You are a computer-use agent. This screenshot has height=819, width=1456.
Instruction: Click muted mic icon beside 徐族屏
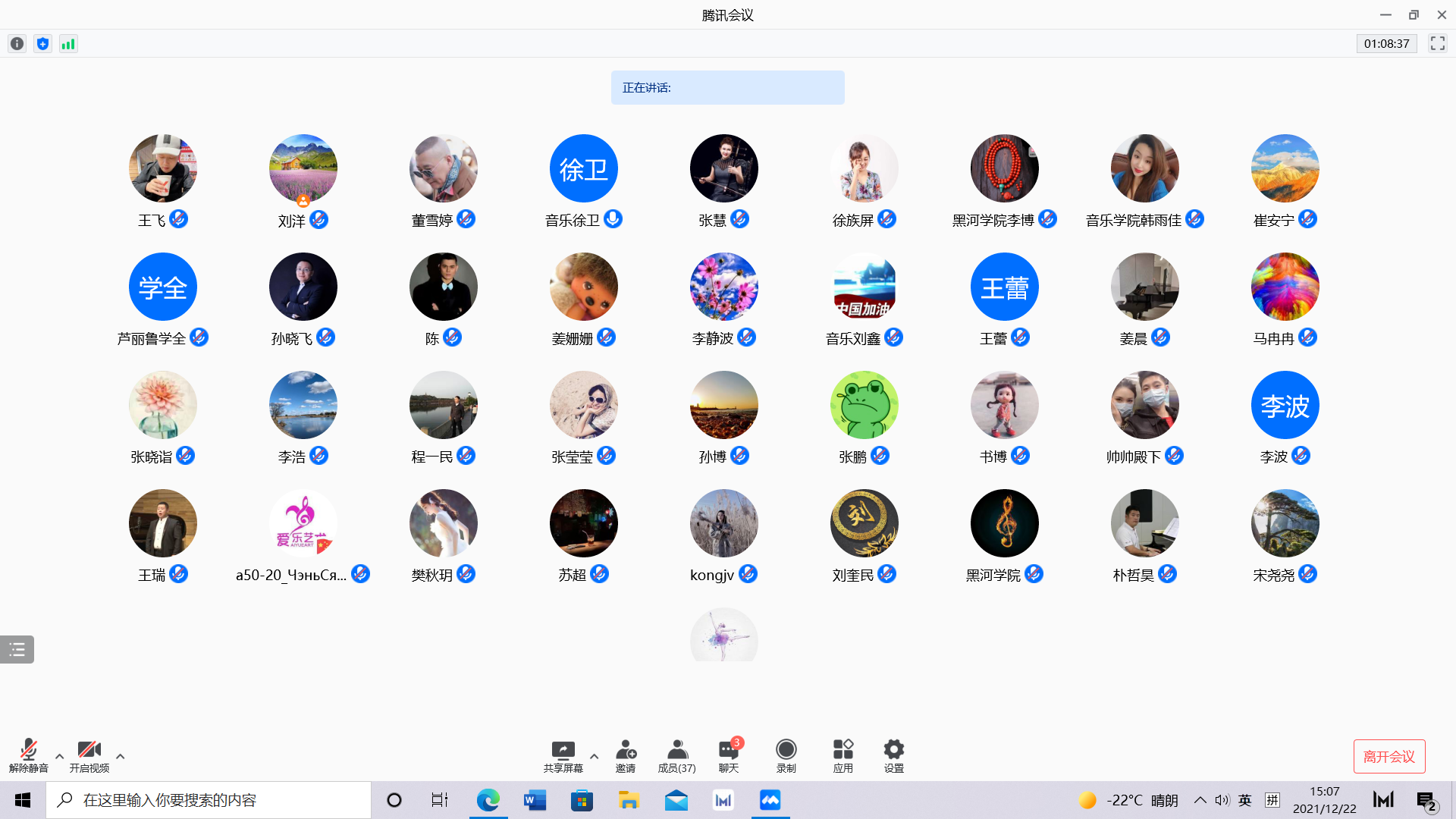(887, 219)
